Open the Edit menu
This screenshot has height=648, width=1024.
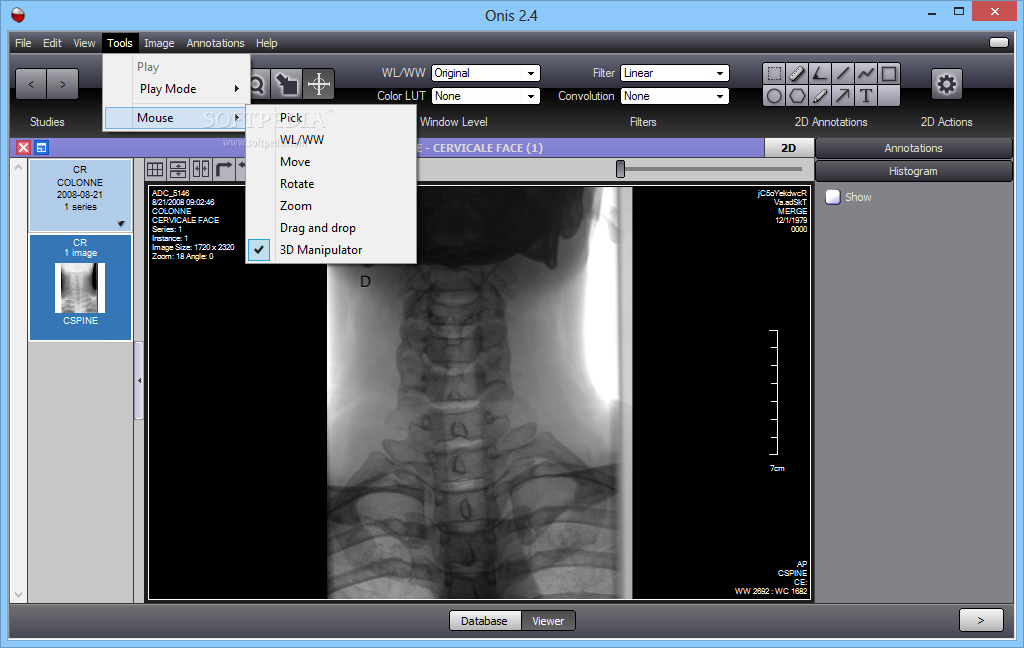[52, 43]
